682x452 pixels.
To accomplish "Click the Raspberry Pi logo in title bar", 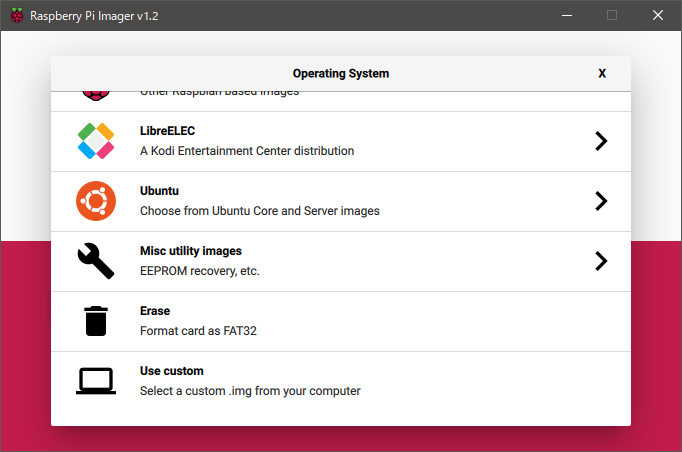I will [x=17, y=15].
